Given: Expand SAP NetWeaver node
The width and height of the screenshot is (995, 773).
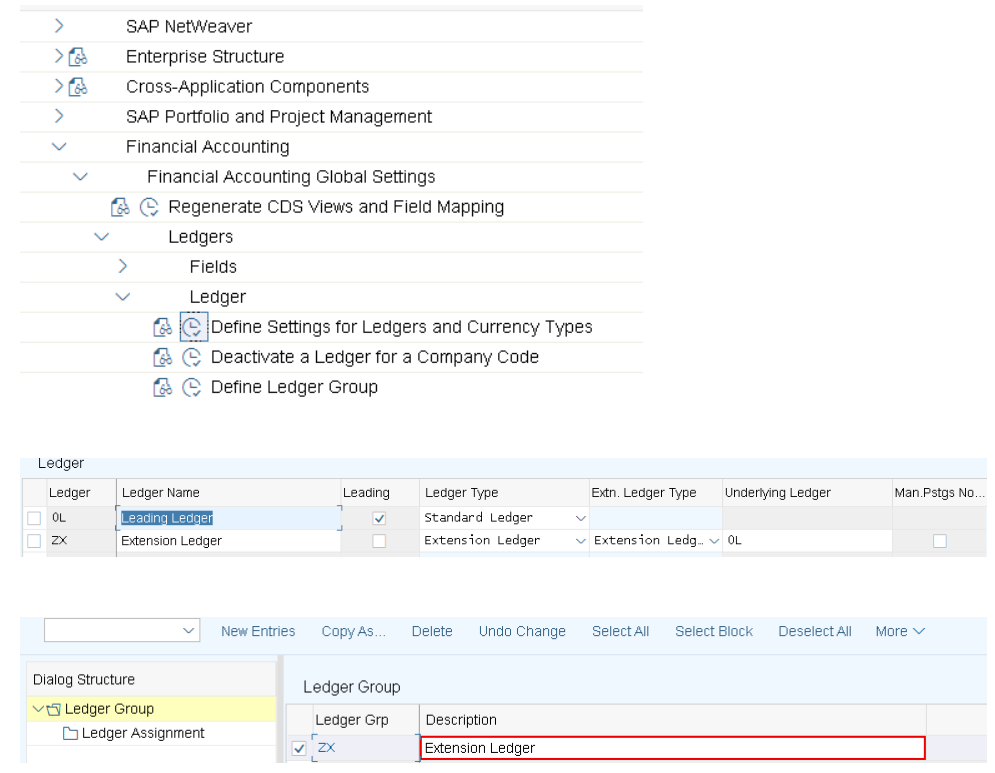Looking at the screenshot, I should pyautogui.click(x=59, y=26).
